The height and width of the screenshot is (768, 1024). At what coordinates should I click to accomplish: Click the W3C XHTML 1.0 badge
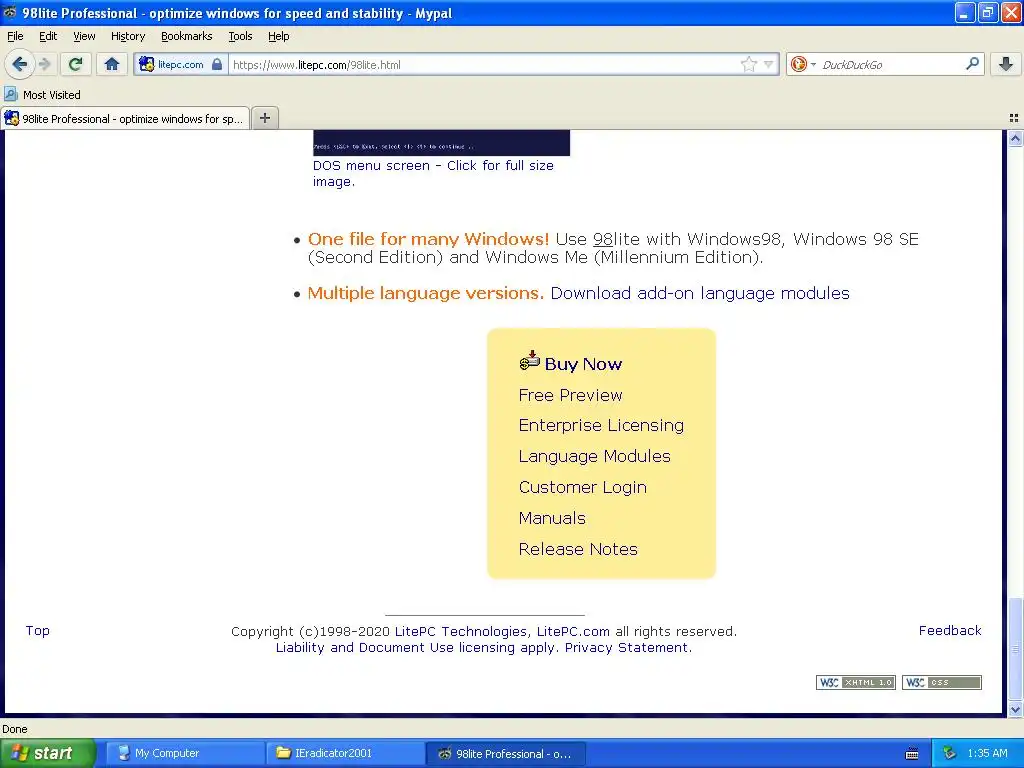(856, 682)
